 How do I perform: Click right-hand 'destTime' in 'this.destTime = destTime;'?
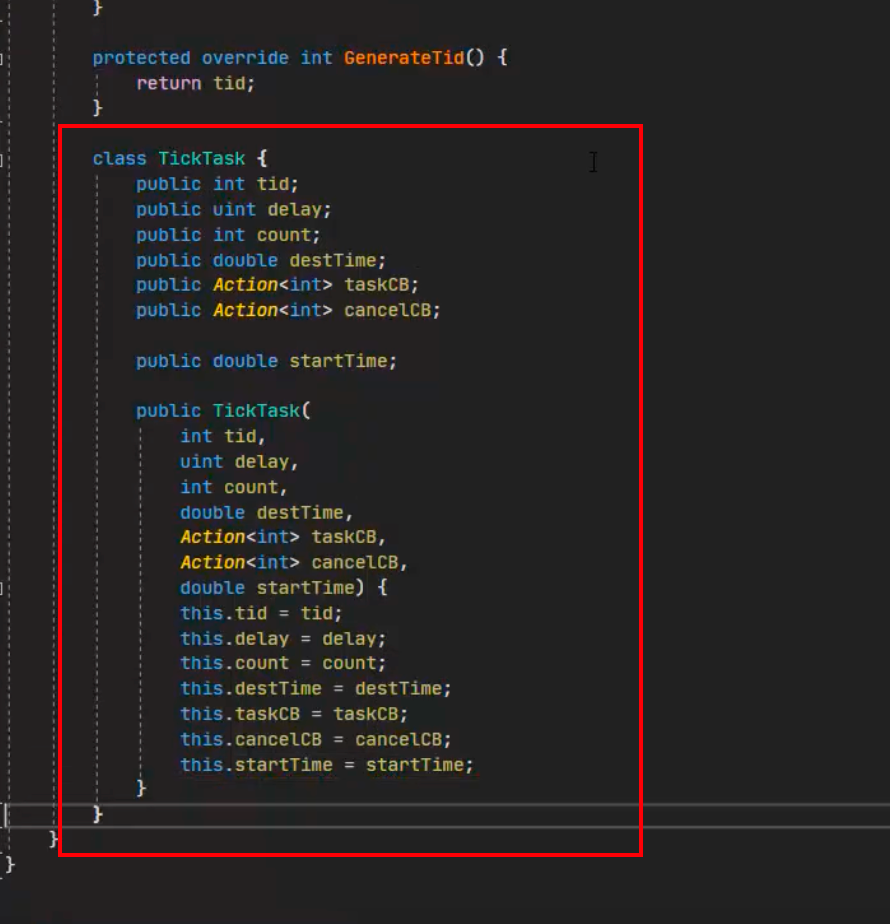pyautogui.click(x=398, y=688)
